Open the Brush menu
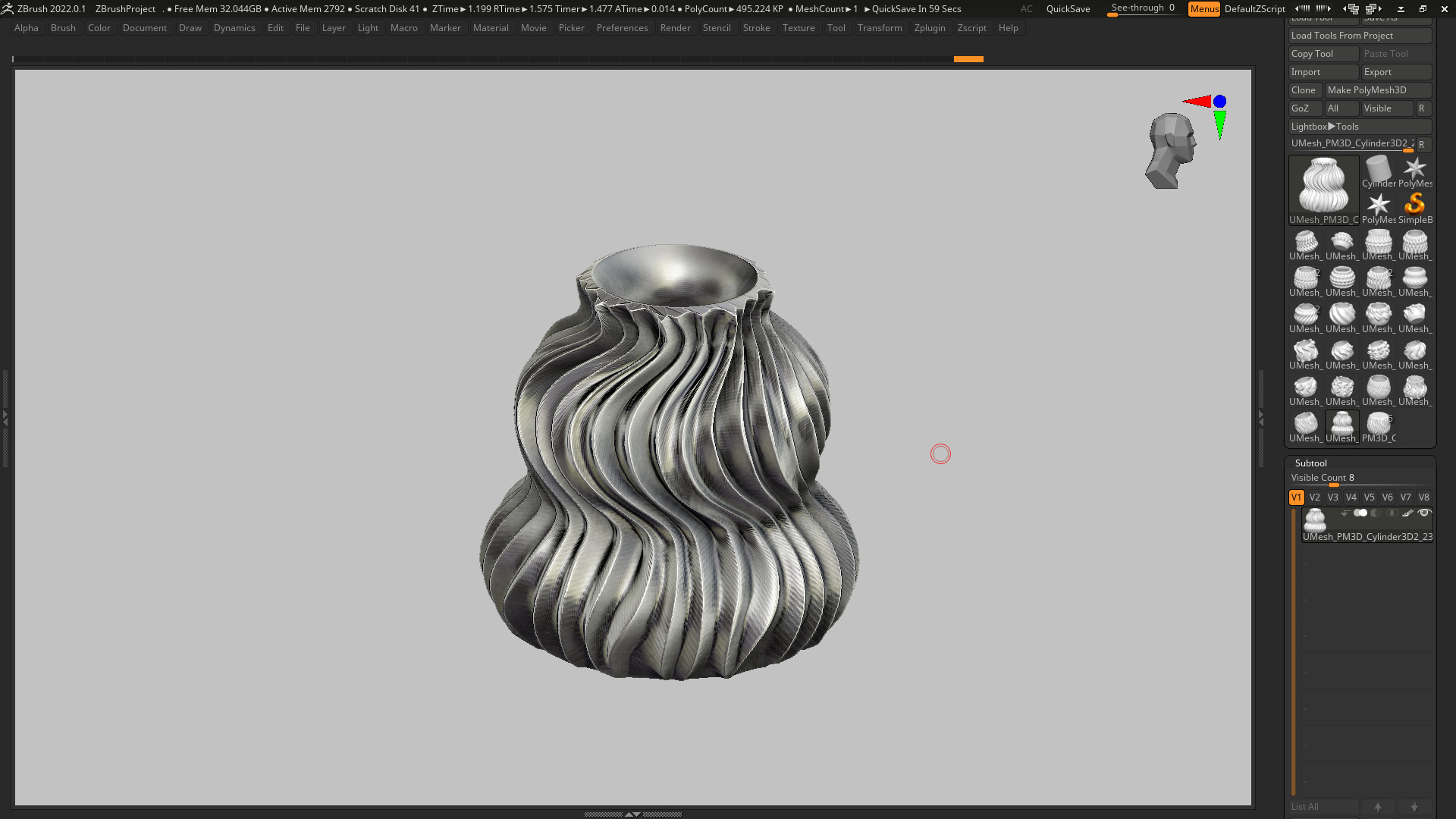This screenshot has width=1456, height=819. click(63, 28)
